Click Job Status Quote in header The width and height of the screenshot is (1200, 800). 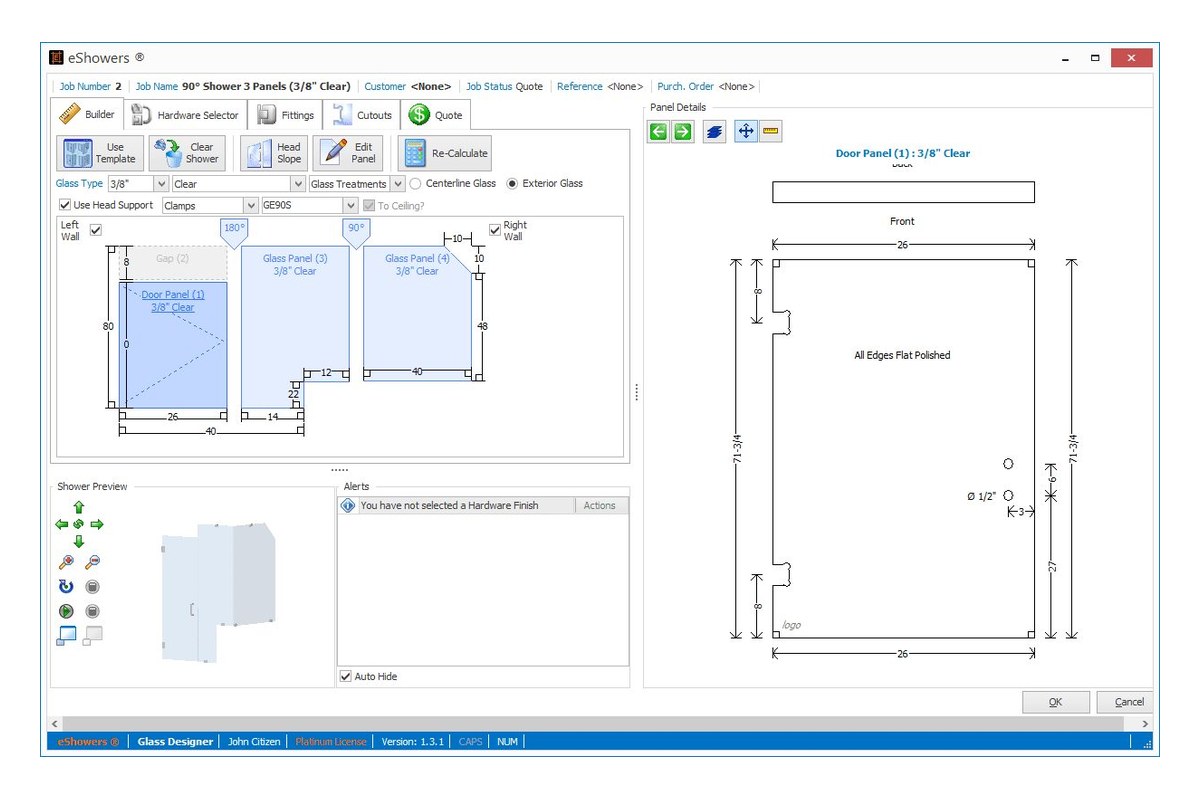pos(505,87)
